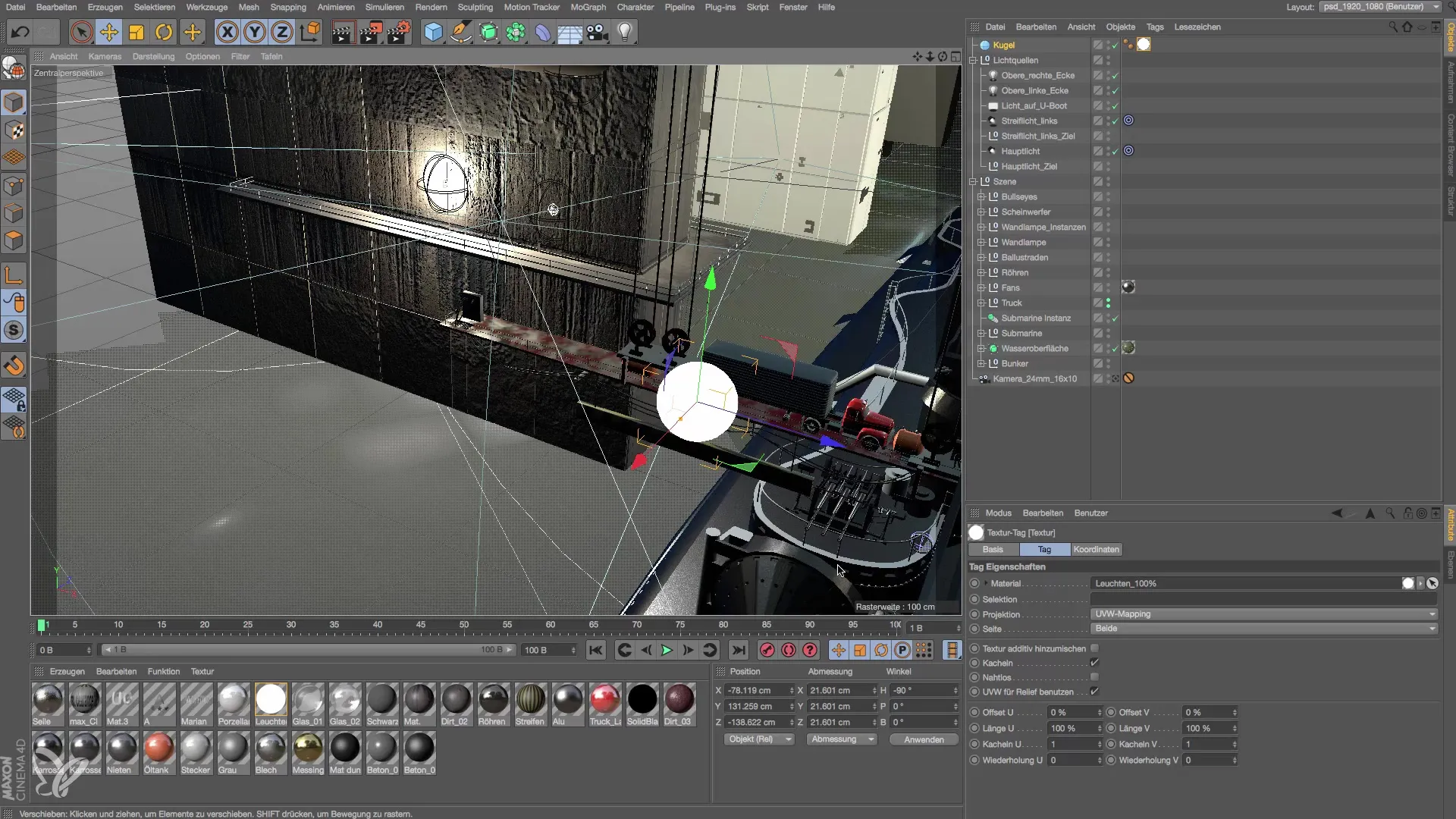
Task: Open the Abmessung dropdown
Action: [842, 739]
